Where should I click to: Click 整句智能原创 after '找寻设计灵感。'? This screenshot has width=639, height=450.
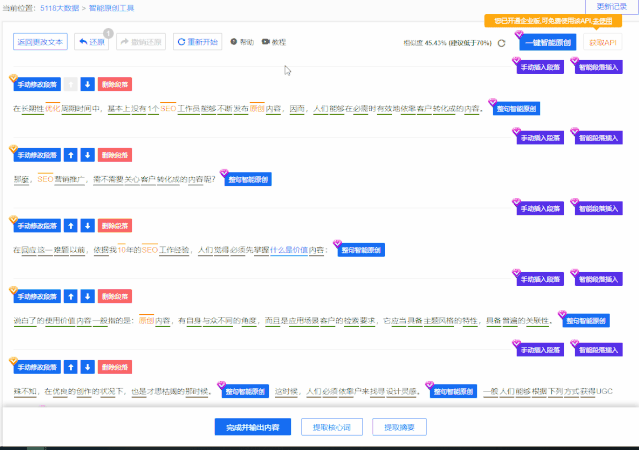coord(454,391)
